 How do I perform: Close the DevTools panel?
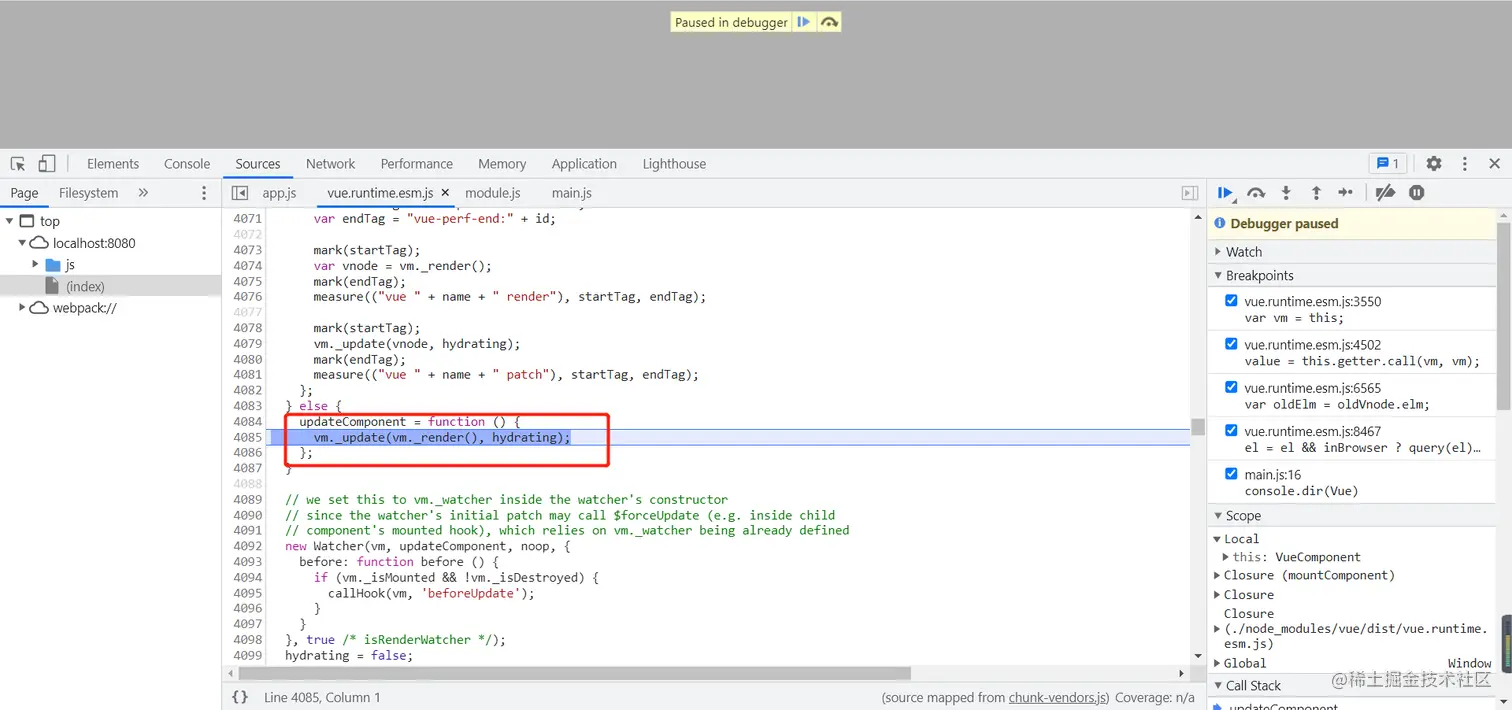(x=1494, y=164)
